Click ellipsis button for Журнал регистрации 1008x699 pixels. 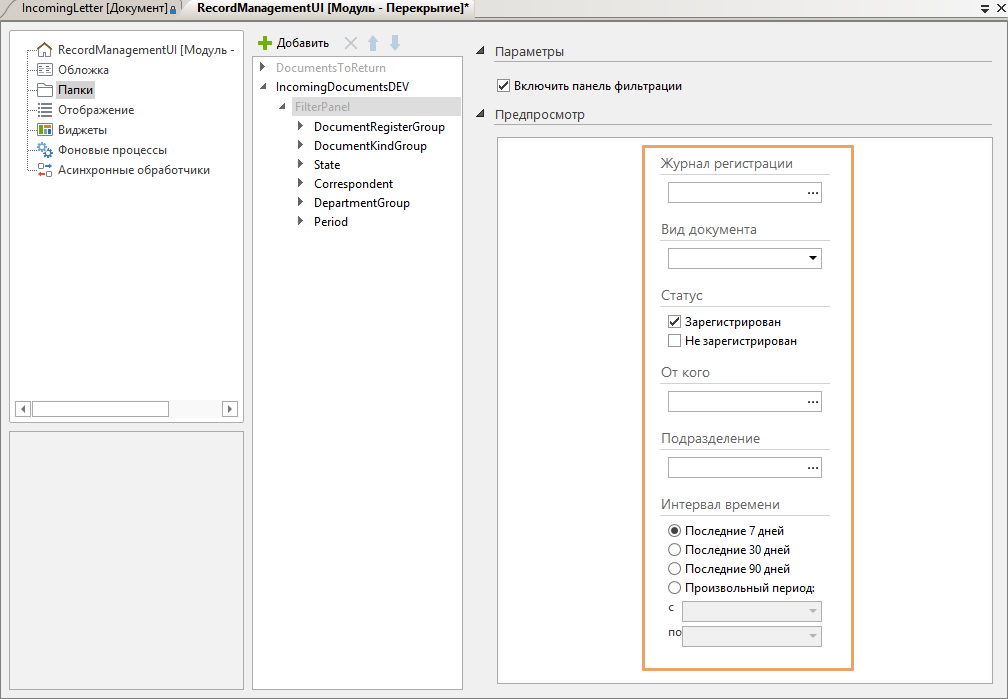[x=812, y=193]
